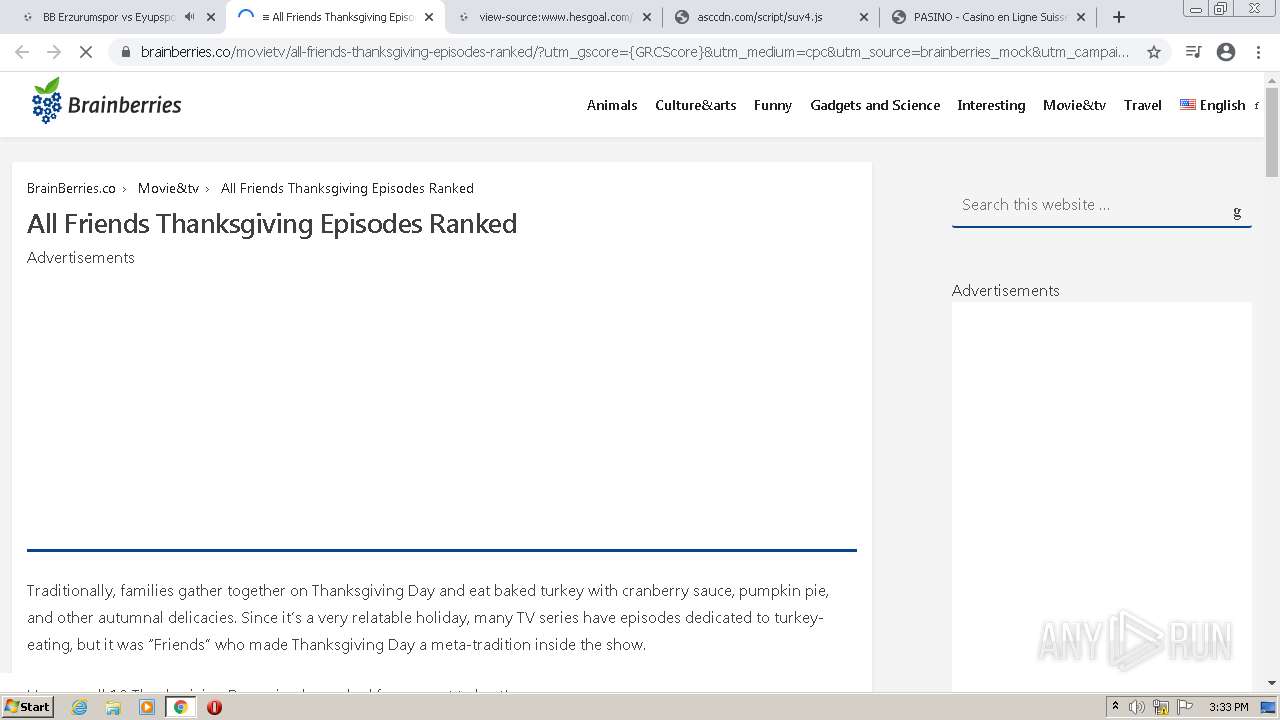Close the asccdn.com script tab
The image size is (1280, 720).
pyautogui.click(x=864, y=17)
